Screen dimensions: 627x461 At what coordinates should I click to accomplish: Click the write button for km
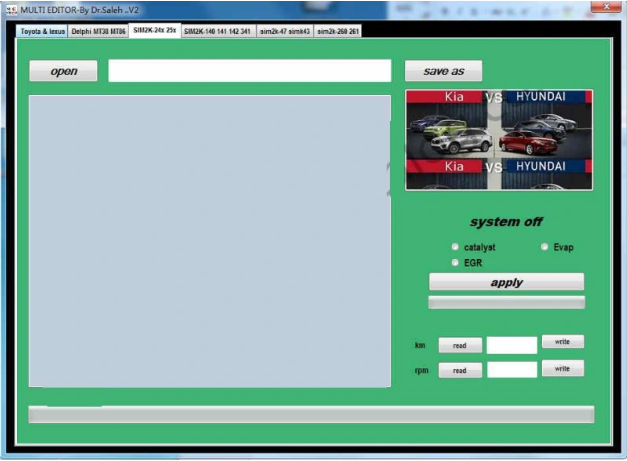pyautogui.click(x=562, y=342)
